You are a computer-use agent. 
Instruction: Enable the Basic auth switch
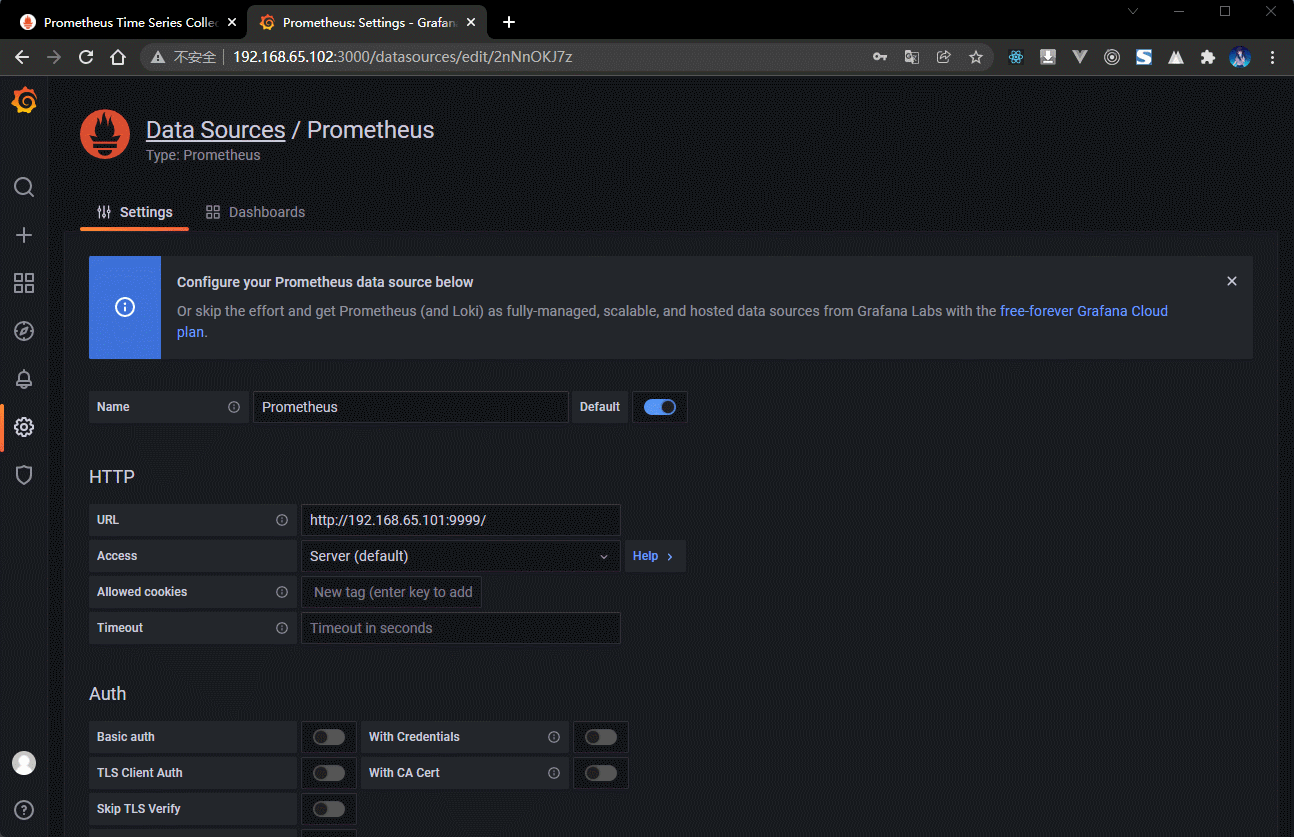329,737
